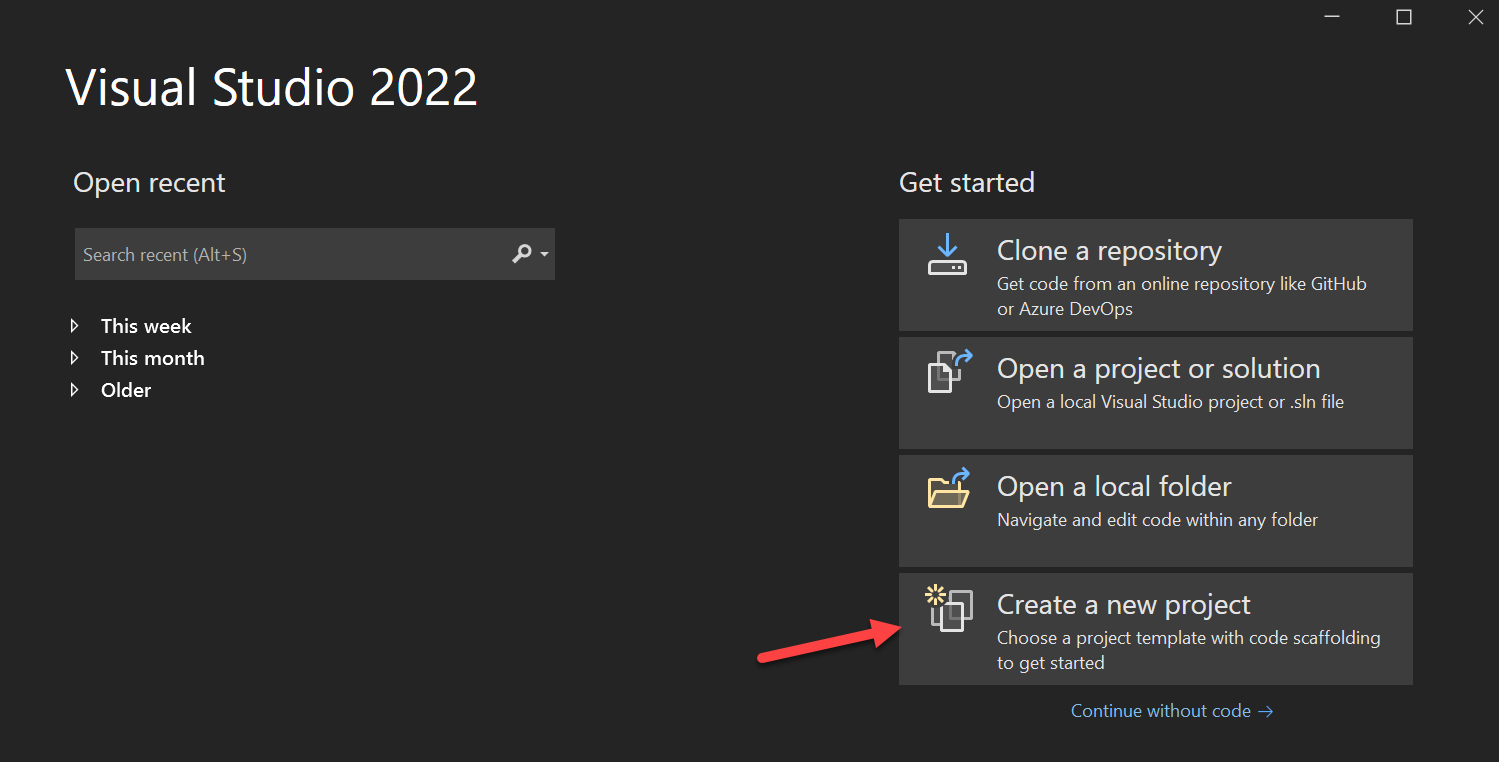Select the Older label
Screen dimensions: 1499x762
(x=126, y=390)
